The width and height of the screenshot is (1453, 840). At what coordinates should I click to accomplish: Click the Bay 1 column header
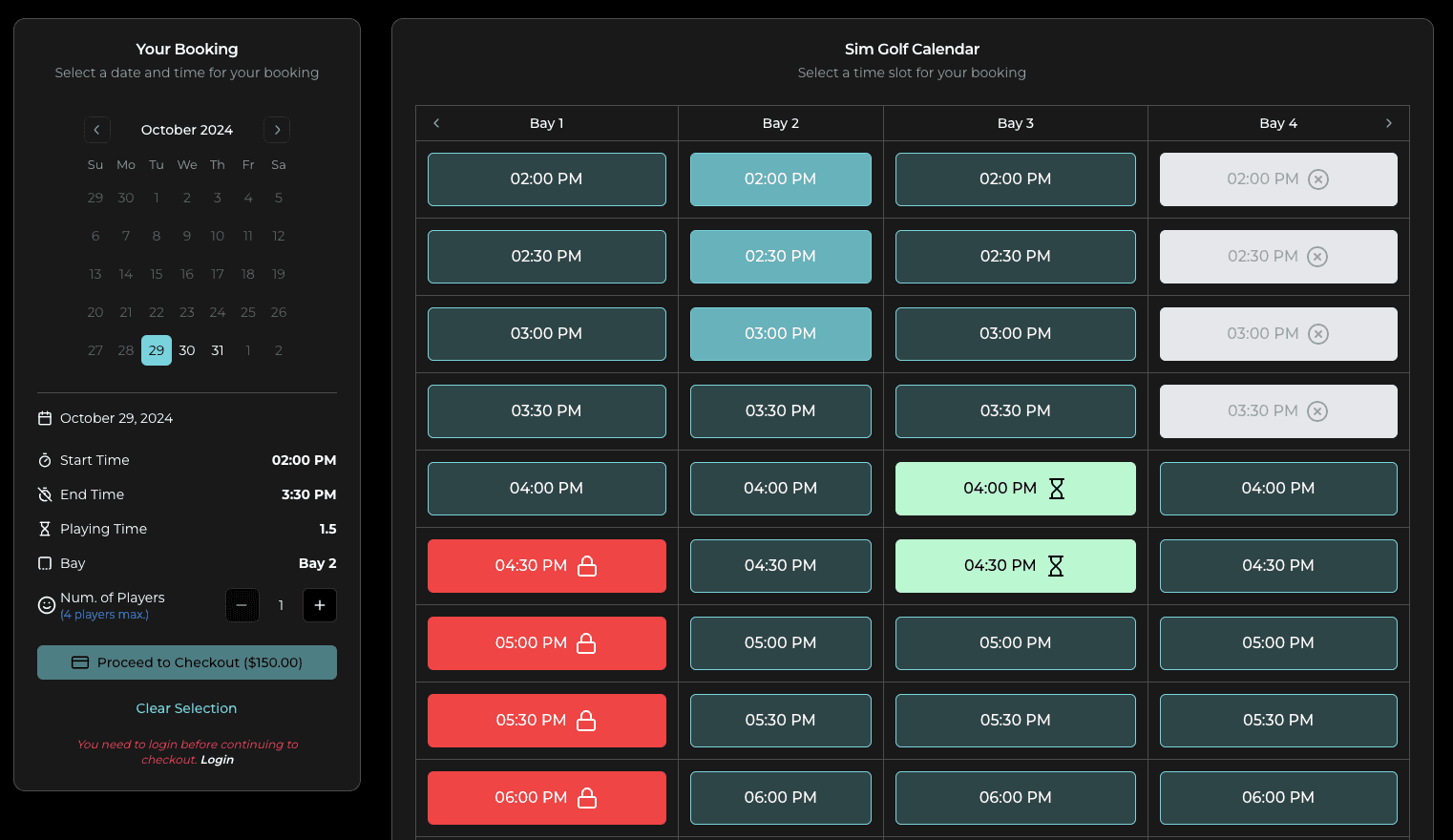tap(547, 123)
